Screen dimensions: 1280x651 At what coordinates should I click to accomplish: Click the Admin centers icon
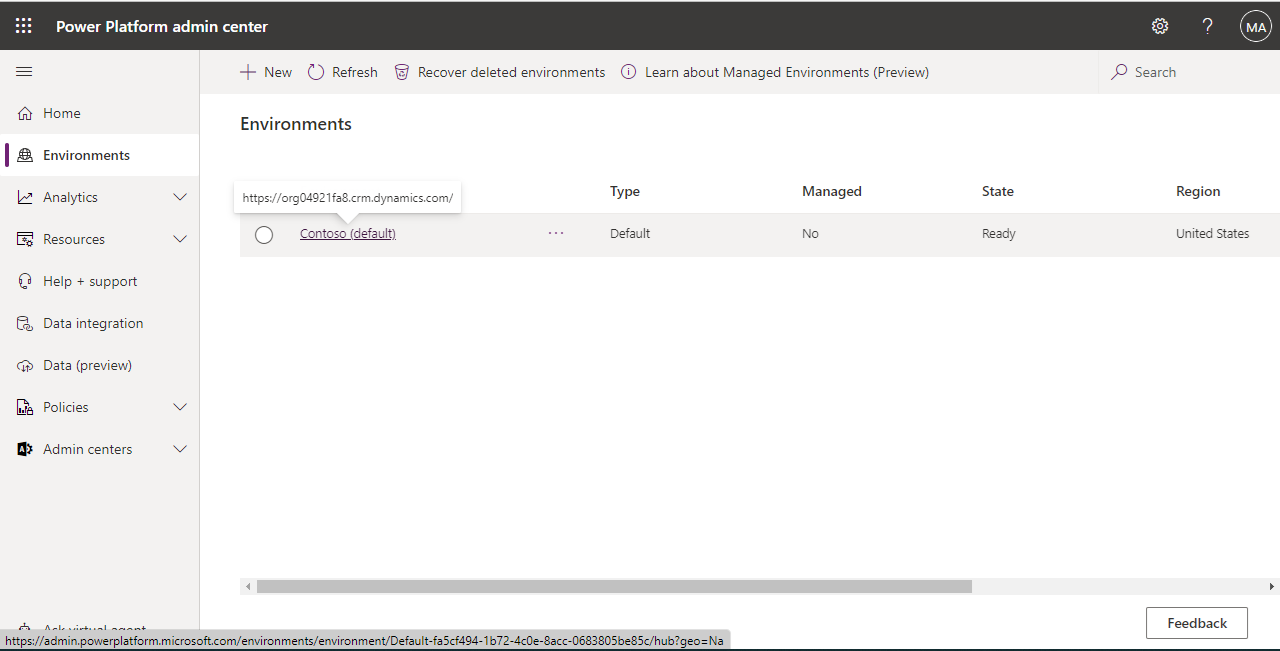[x=25, y=449]
